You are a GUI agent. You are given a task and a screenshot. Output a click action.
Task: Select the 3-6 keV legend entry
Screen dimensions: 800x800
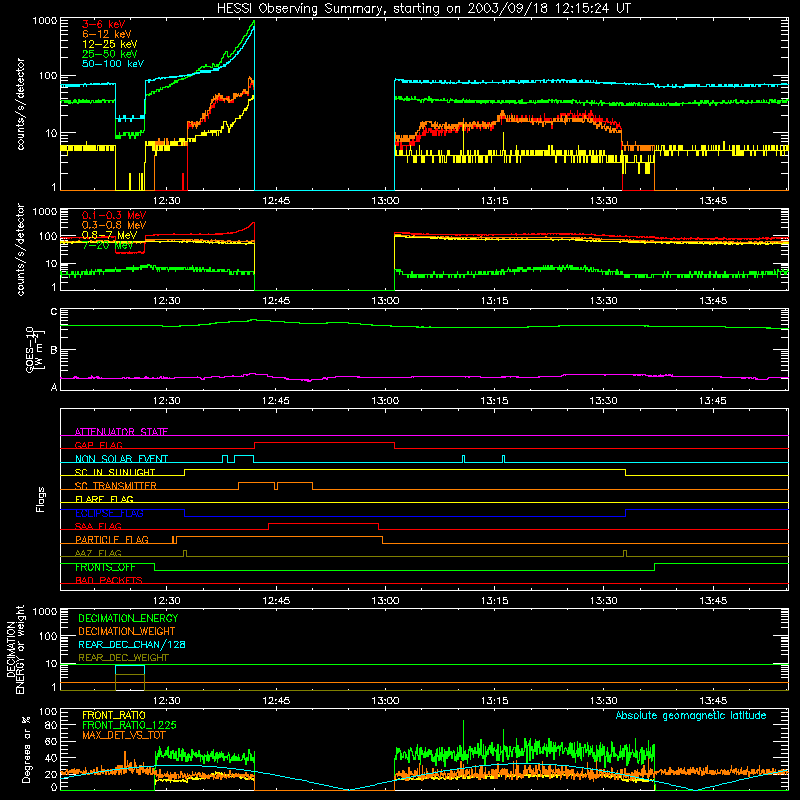pyautogui.click(x=104, y=24)
